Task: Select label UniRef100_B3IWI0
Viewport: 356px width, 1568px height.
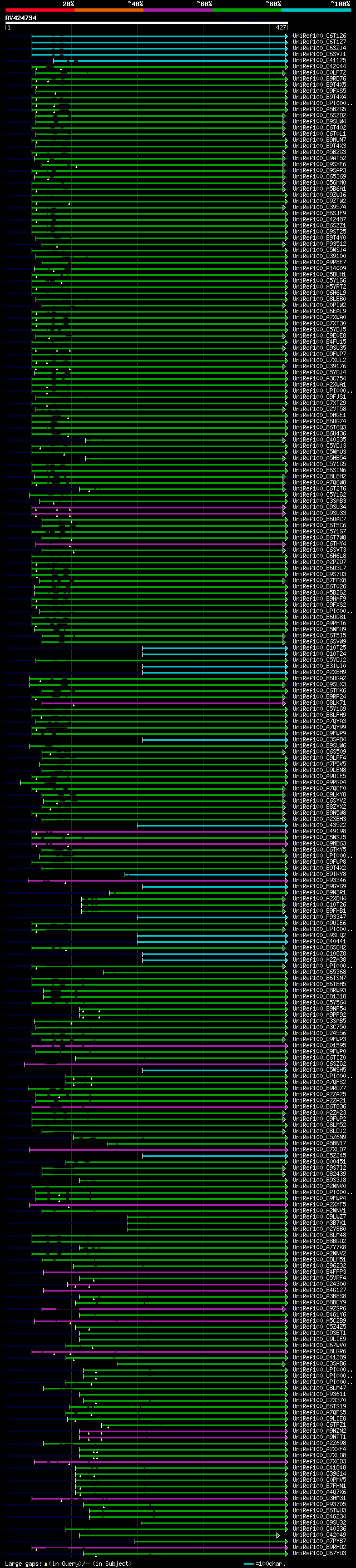Action: click(319, 666)
